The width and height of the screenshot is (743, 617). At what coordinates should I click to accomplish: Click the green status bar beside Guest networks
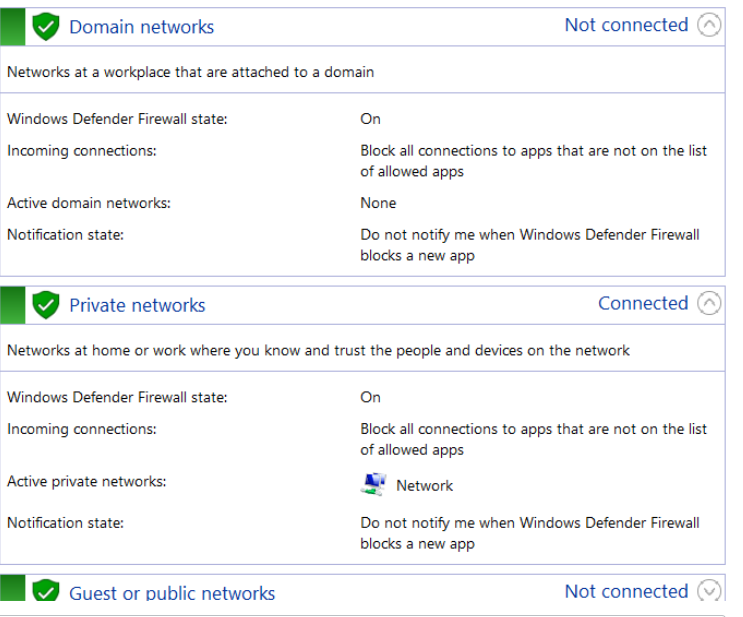point(12,588)
